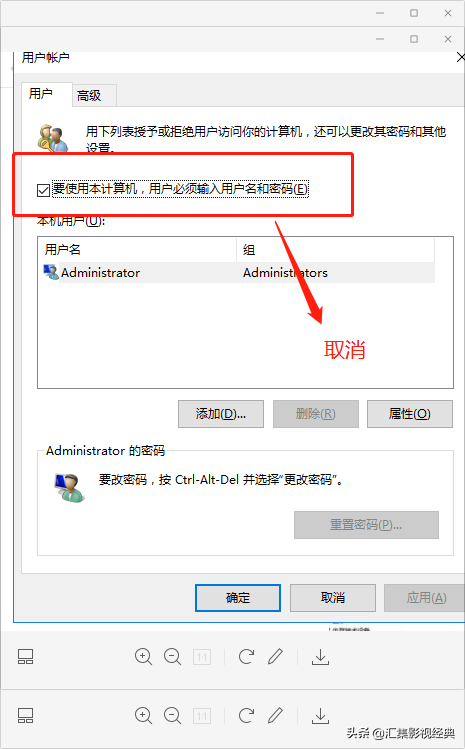Image resolution: width=465 pixels, height=749 pixels.
Task: Click the 组 column header
Action: click(x=335, y=249)
